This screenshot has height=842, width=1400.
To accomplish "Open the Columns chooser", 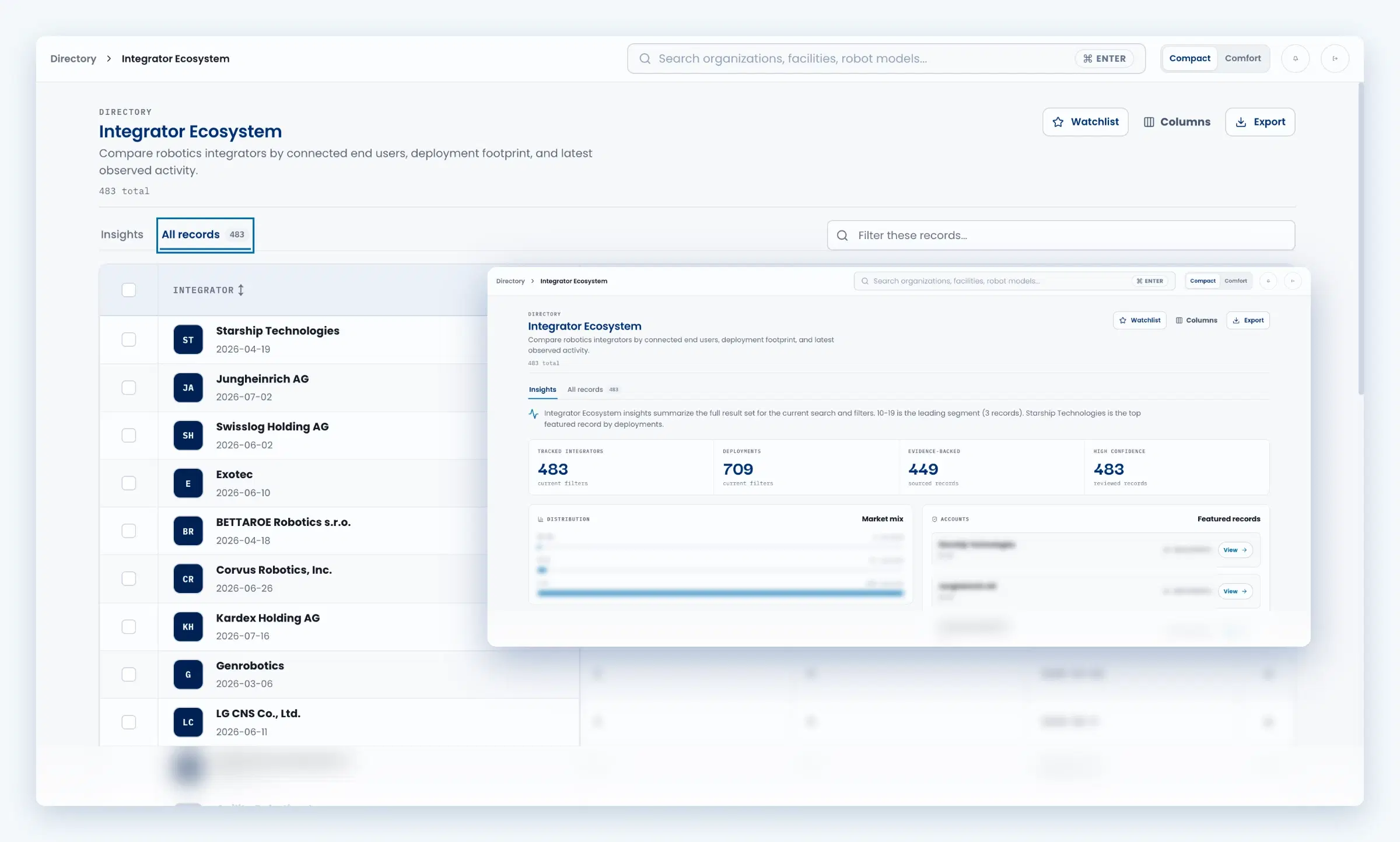I will click(1177, 122).
